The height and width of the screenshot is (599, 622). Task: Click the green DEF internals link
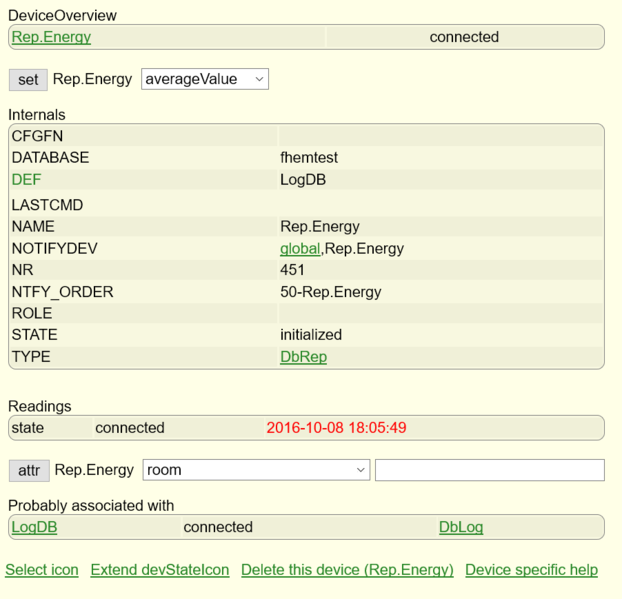coord(28,180)
